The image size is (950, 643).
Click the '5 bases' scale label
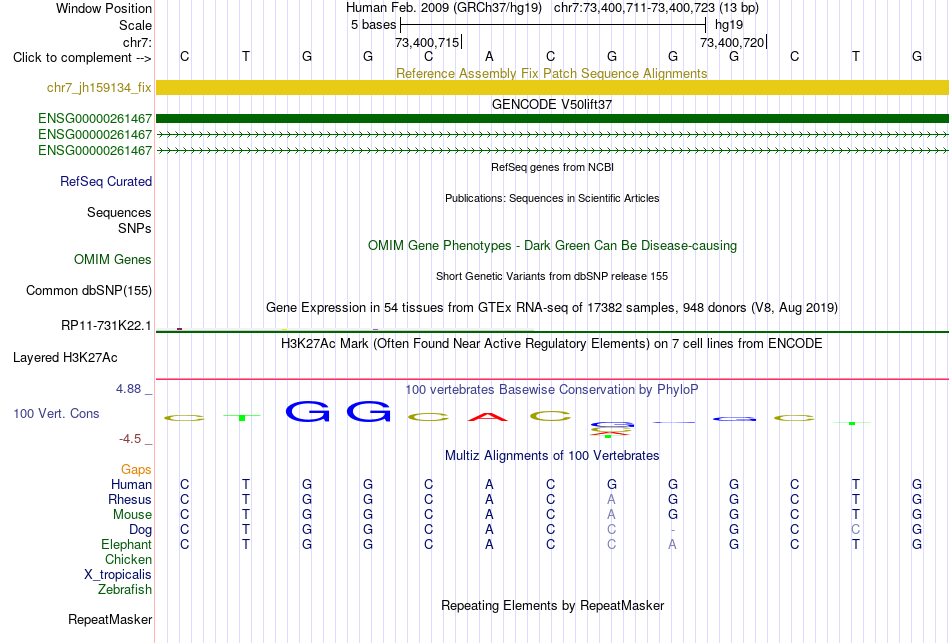(x=373, y=25)
